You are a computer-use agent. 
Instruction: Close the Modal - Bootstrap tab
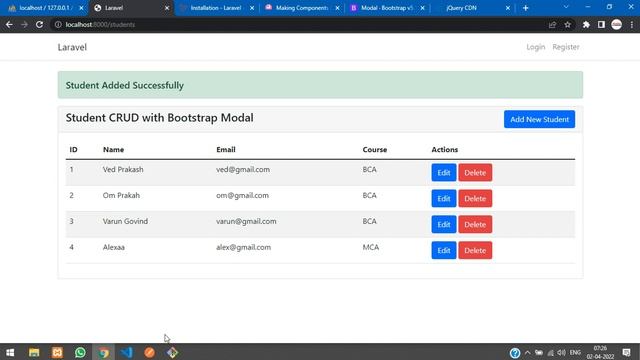click(x=422, y=8)
